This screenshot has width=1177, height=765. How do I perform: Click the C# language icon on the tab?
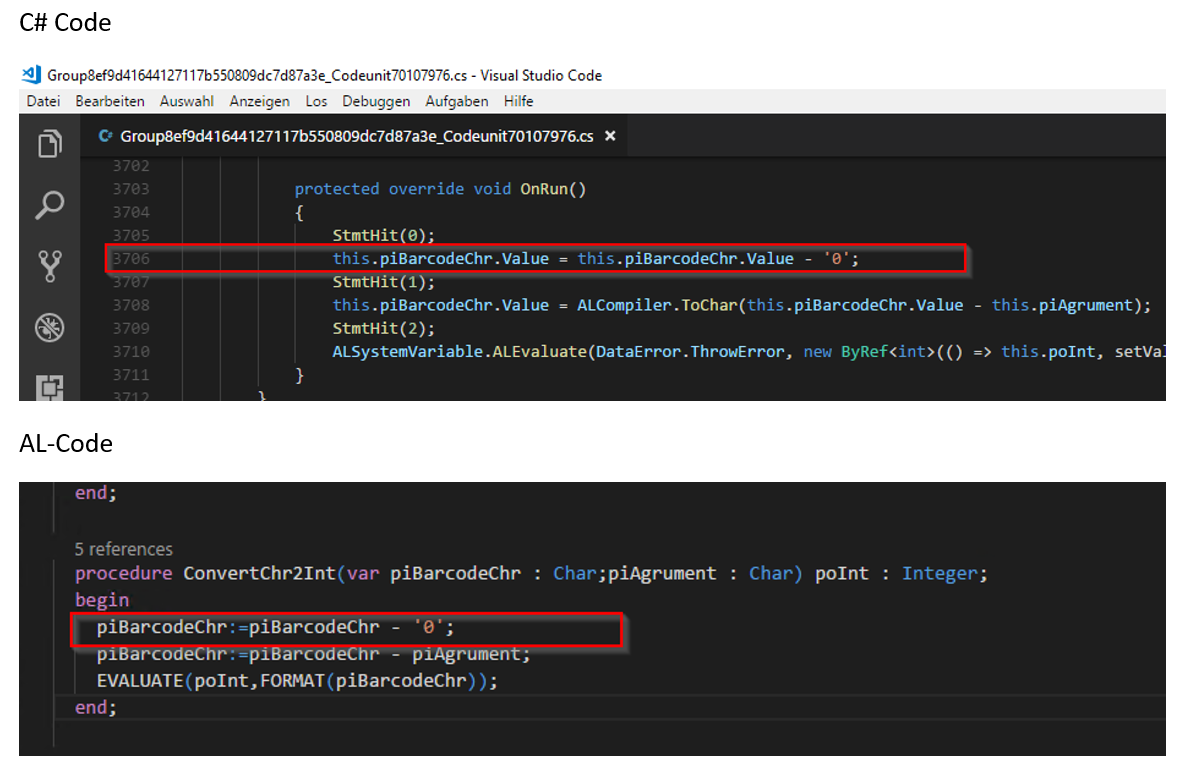105,135
